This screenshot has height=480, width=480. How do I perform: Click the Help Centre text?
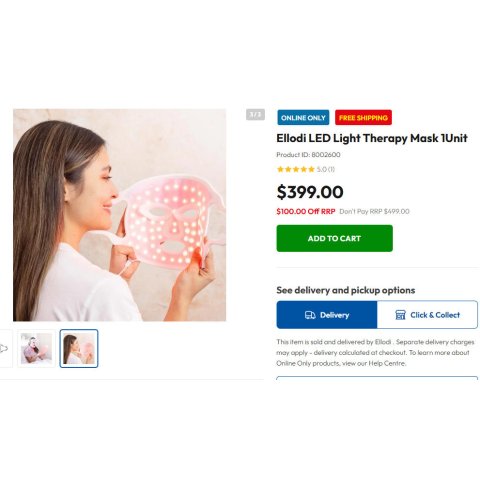tap(387, 363)
